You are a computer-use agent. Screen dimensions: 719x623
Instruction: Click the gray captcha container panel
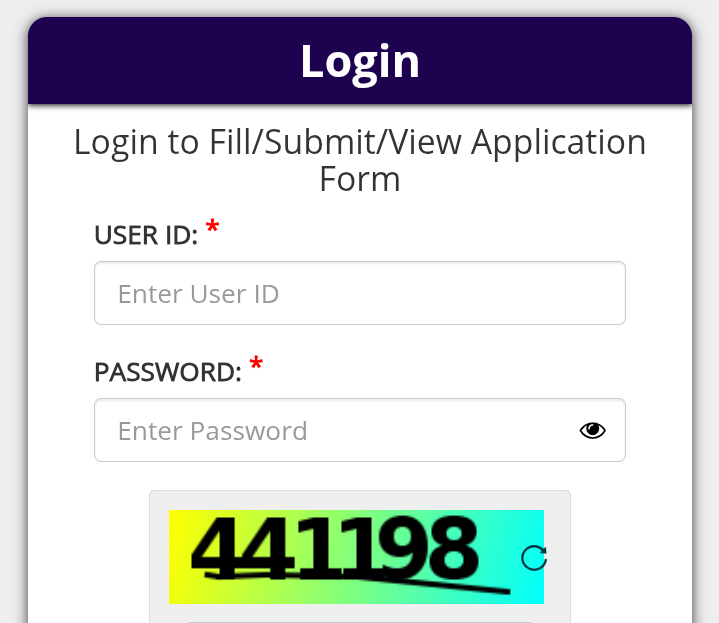158,560
